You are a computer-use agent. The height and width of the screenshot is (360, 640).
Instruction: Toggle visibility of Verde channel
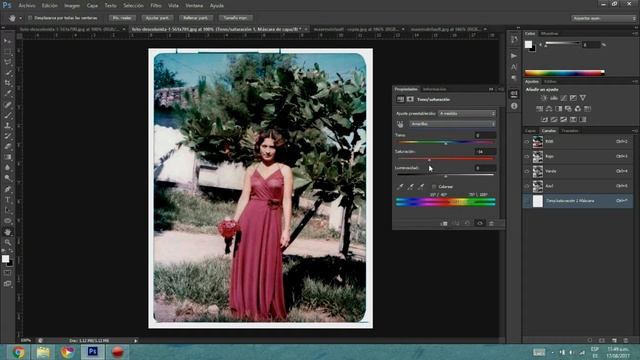[x=527, y=171]
